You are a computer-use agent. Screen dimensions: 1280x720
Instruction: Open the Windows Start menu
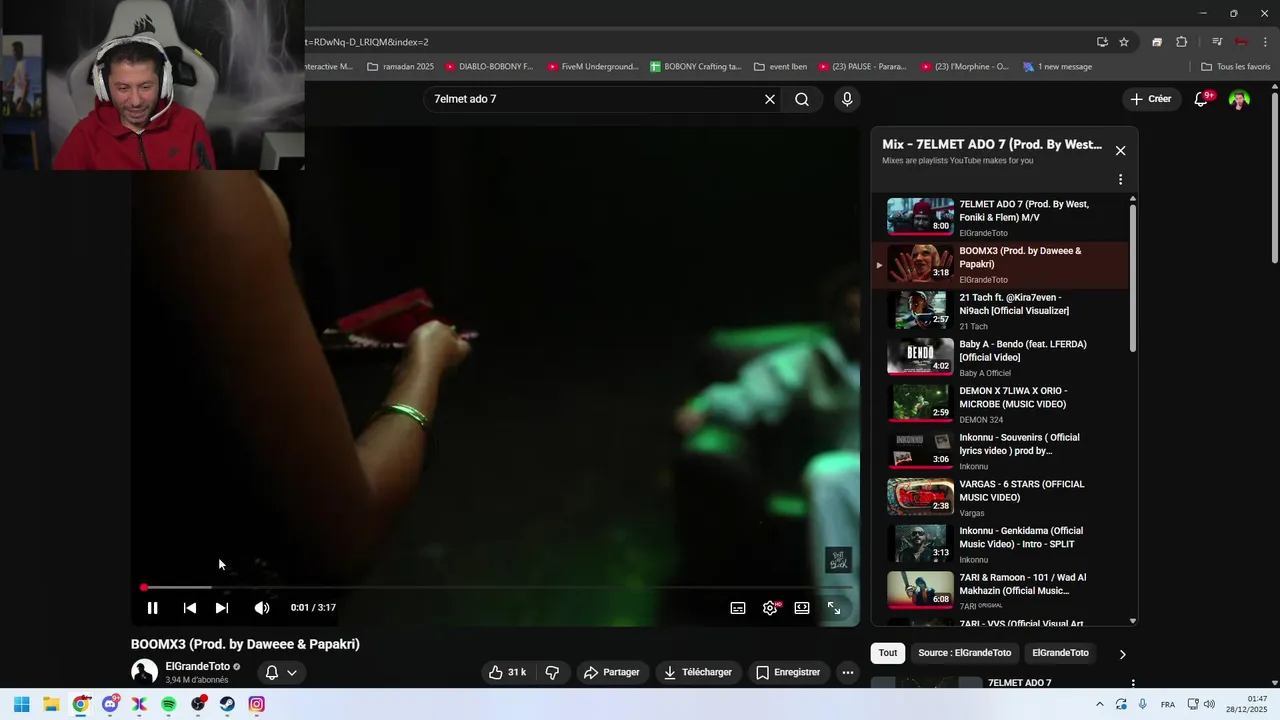click(21, 704)
